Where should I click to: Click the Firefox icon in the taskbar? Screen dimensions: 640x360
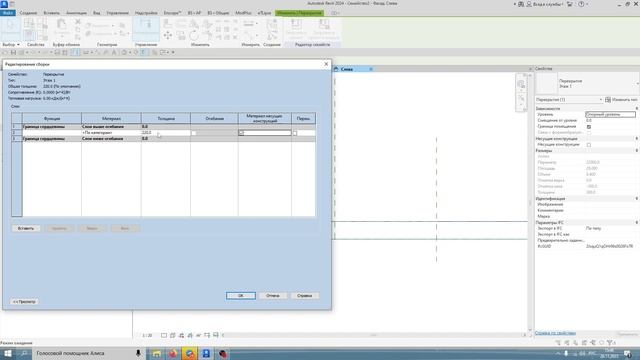(x=173, y=353)
